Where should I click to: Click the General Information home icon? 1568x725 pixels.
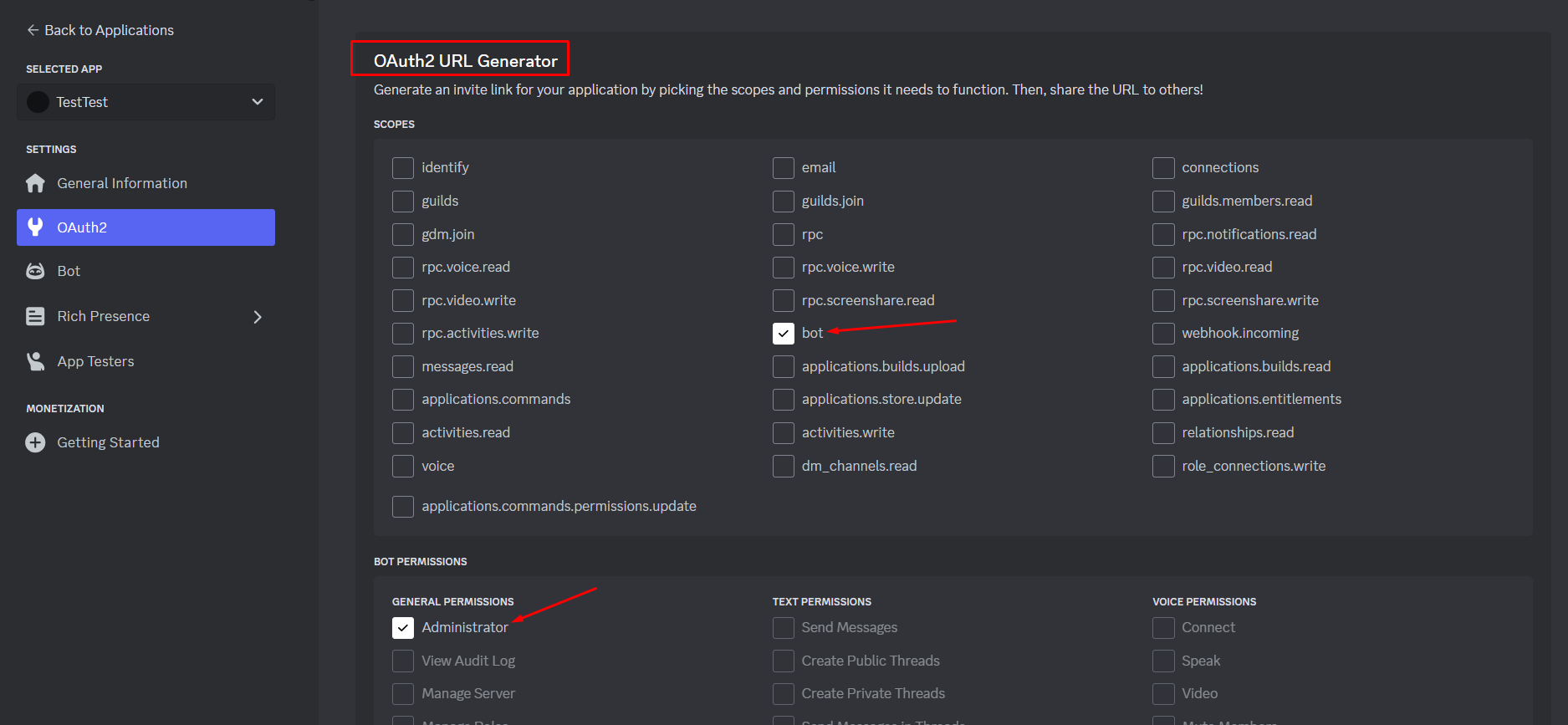[35, 183]
